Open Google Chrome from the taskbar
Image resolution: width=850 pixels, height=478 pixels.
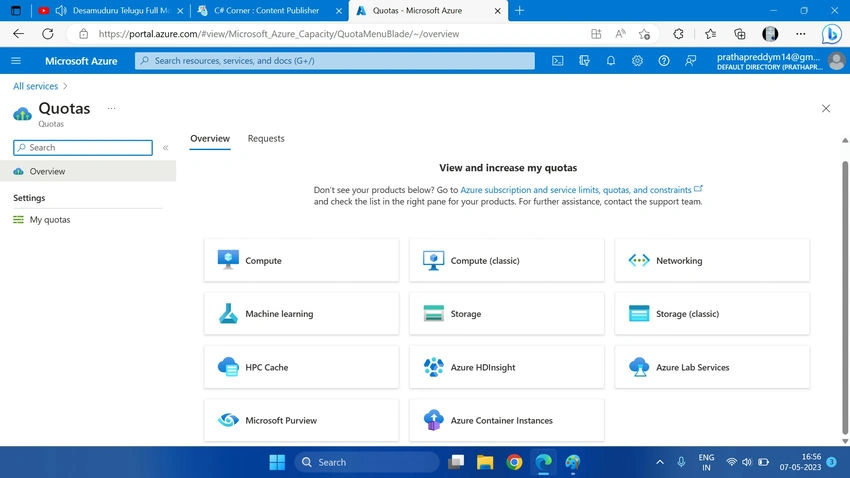(514, 462)
